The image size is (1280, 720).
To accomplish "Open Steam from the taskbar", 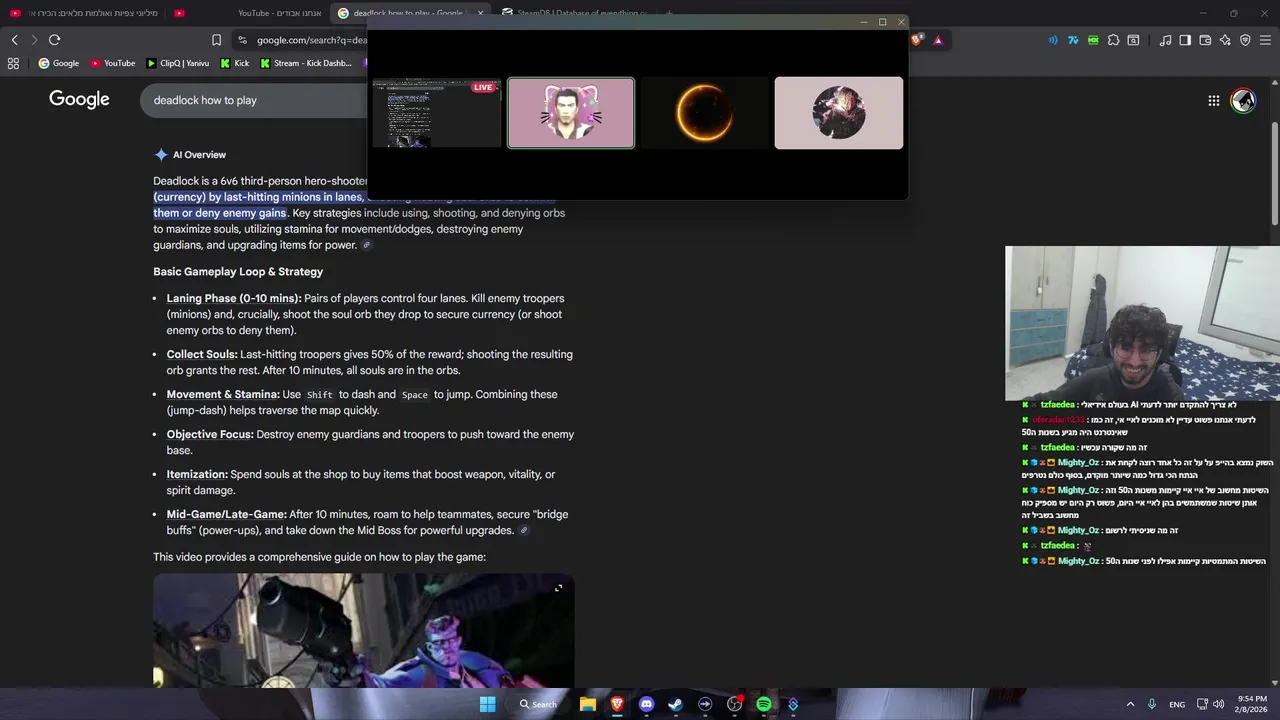I will [x=675, y=704].
